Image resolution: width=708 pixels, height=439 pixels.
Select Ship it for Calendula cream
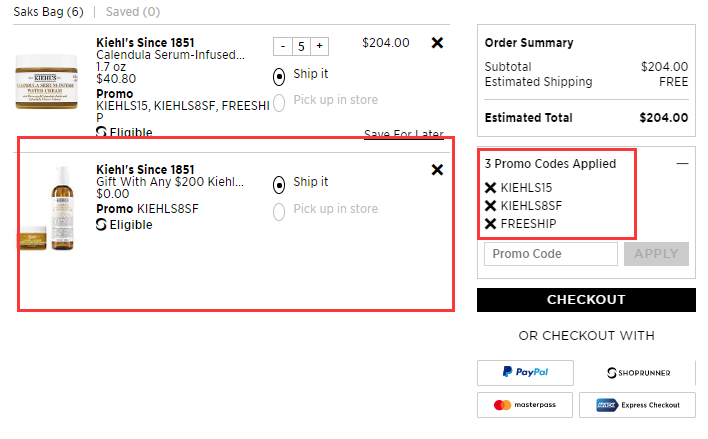279,77
